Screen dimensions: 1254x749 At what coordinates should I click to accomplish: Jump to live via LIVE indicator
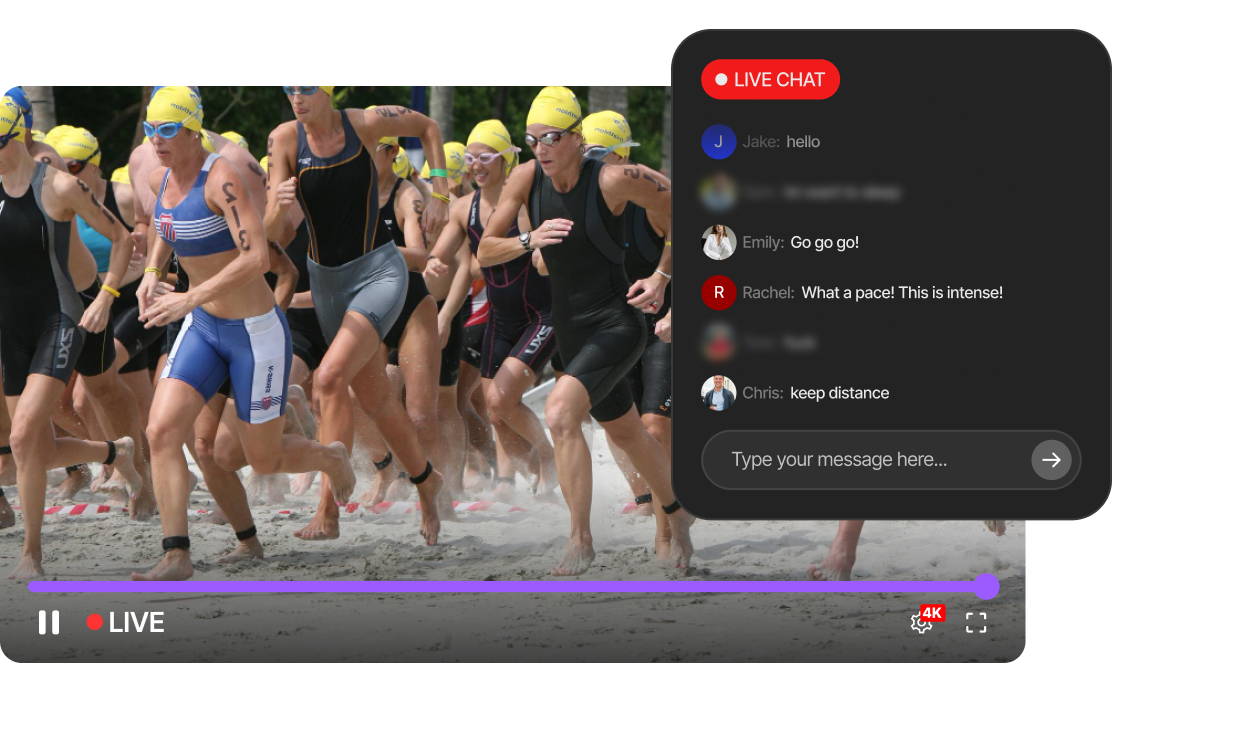126,622
